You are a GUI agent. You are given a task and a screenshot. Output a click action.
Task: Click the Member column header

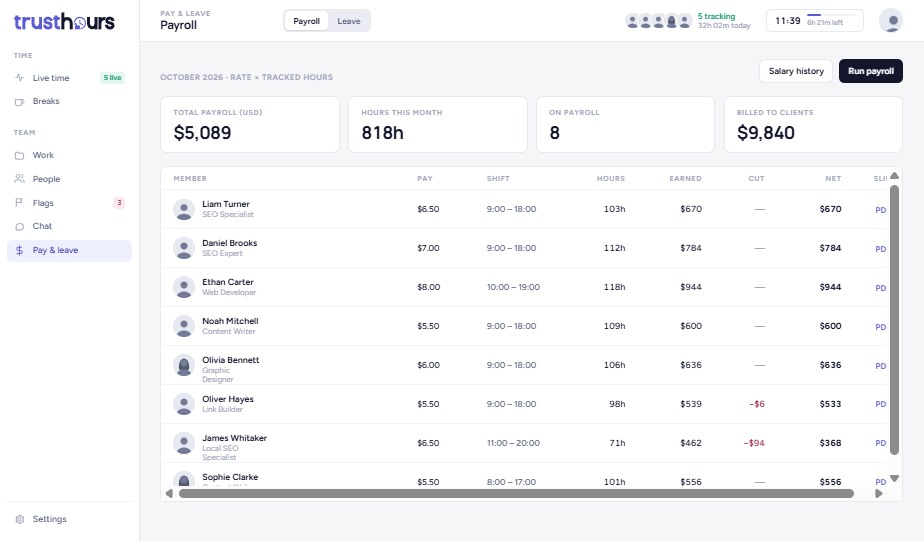[190, 179]
